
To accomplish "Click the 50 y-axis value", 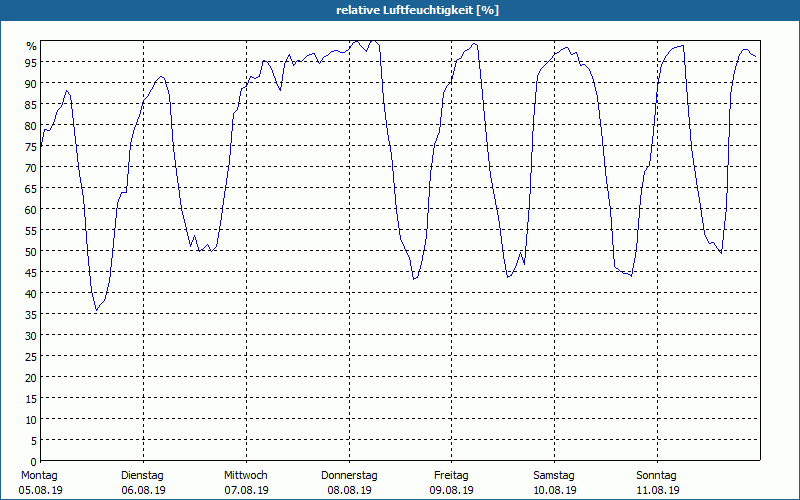I will (31, 252).
